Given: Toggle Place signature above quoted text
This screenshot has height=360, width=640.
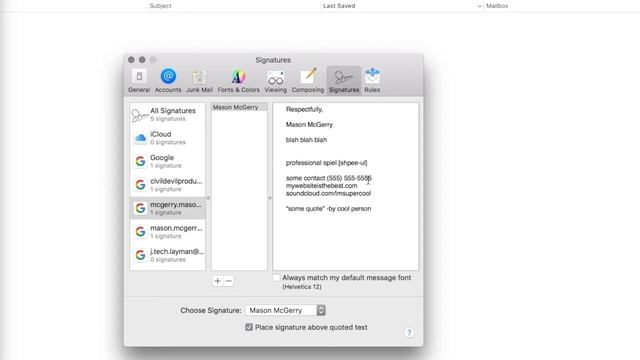Looking at the screenshot, I should 249,327.
